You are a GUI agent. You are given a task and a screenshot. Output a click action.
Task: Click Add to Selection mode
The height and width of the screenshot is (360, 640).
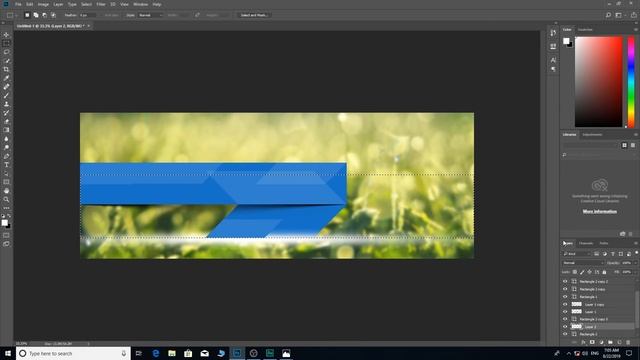[36, 15]
